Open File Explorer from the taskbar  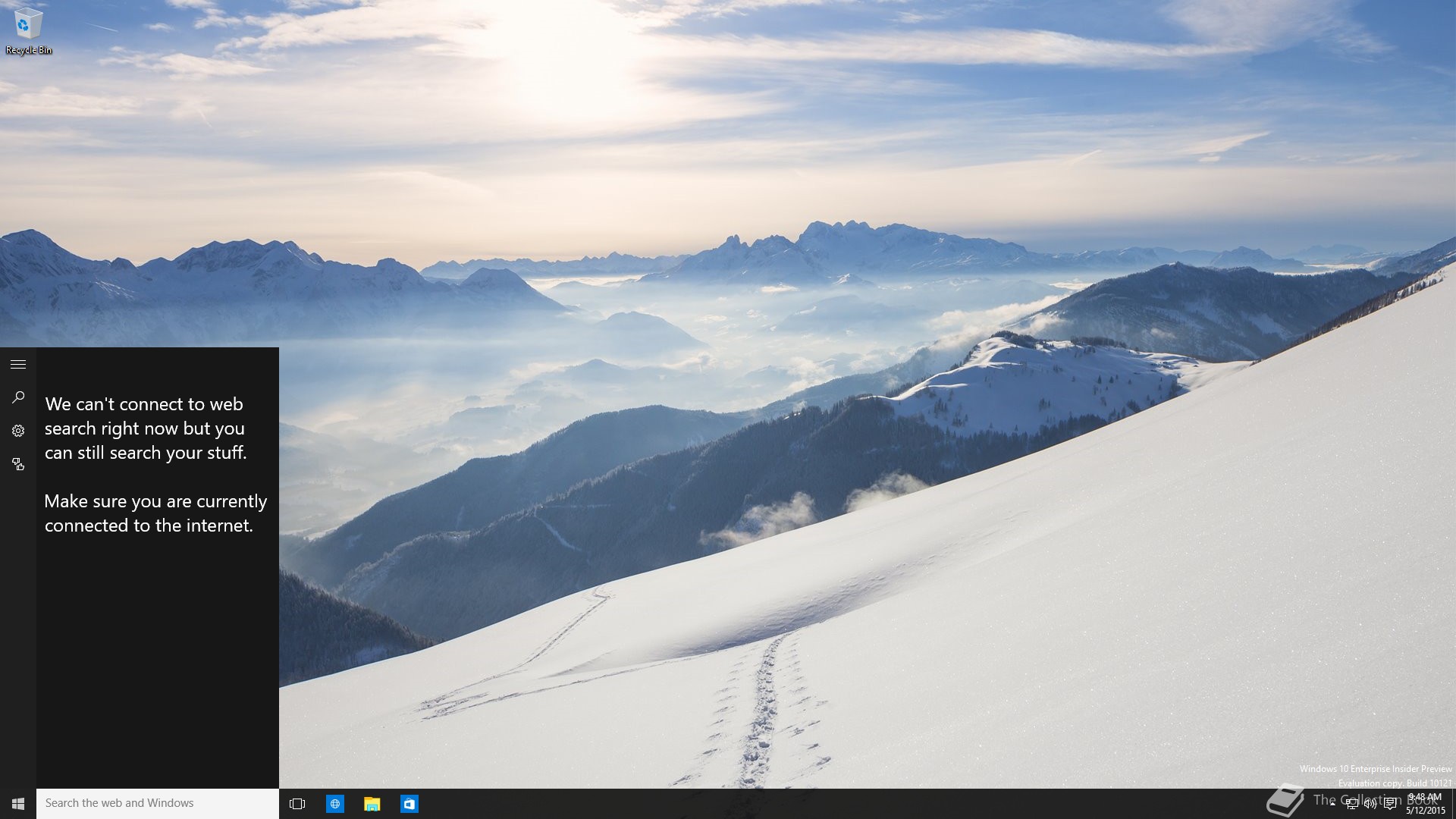click(x=372, y=804)
